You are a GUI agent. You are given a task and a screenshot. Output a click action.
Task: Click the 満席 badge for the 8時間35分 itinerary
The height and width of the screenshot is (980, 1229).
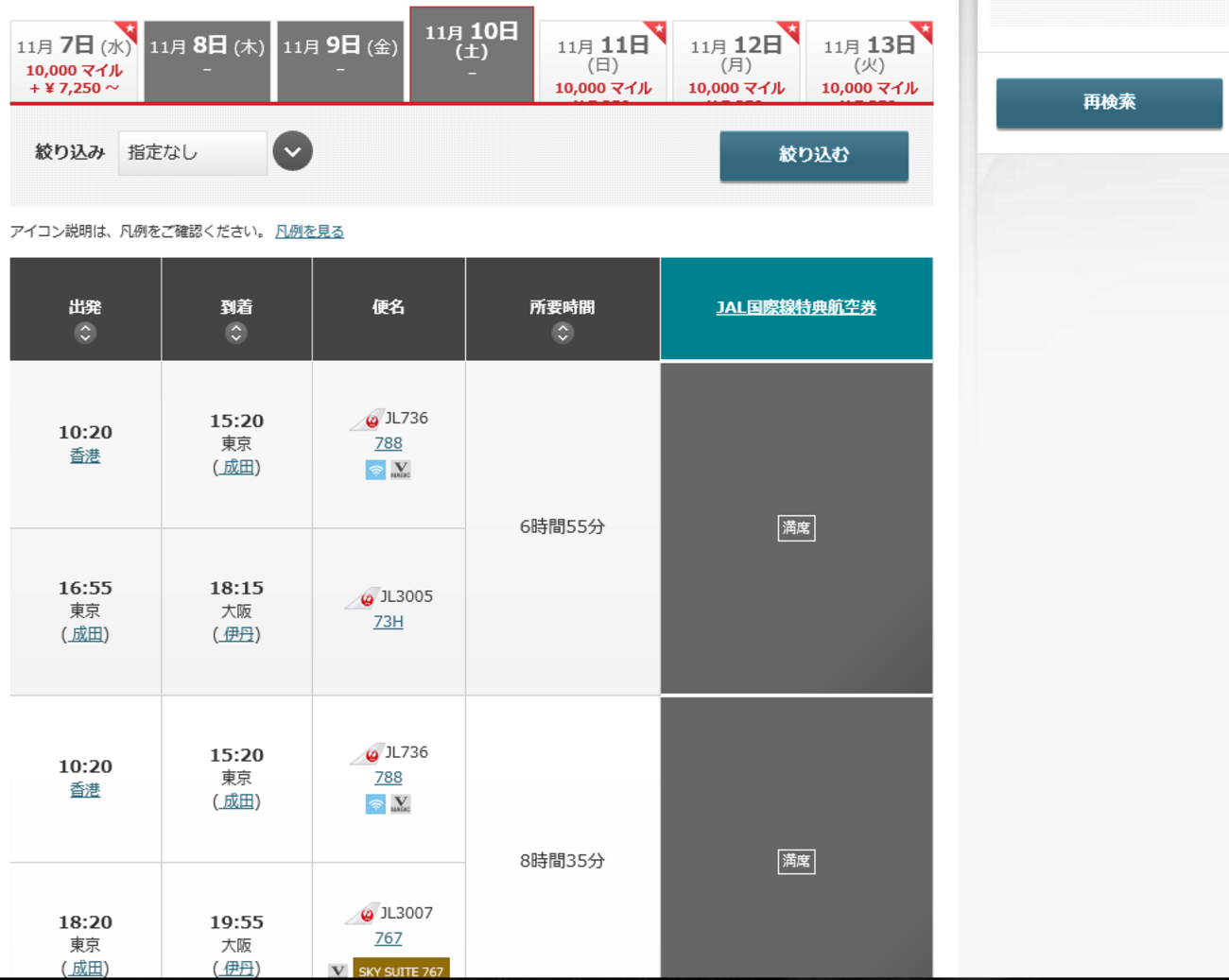[x=796, y=862]
